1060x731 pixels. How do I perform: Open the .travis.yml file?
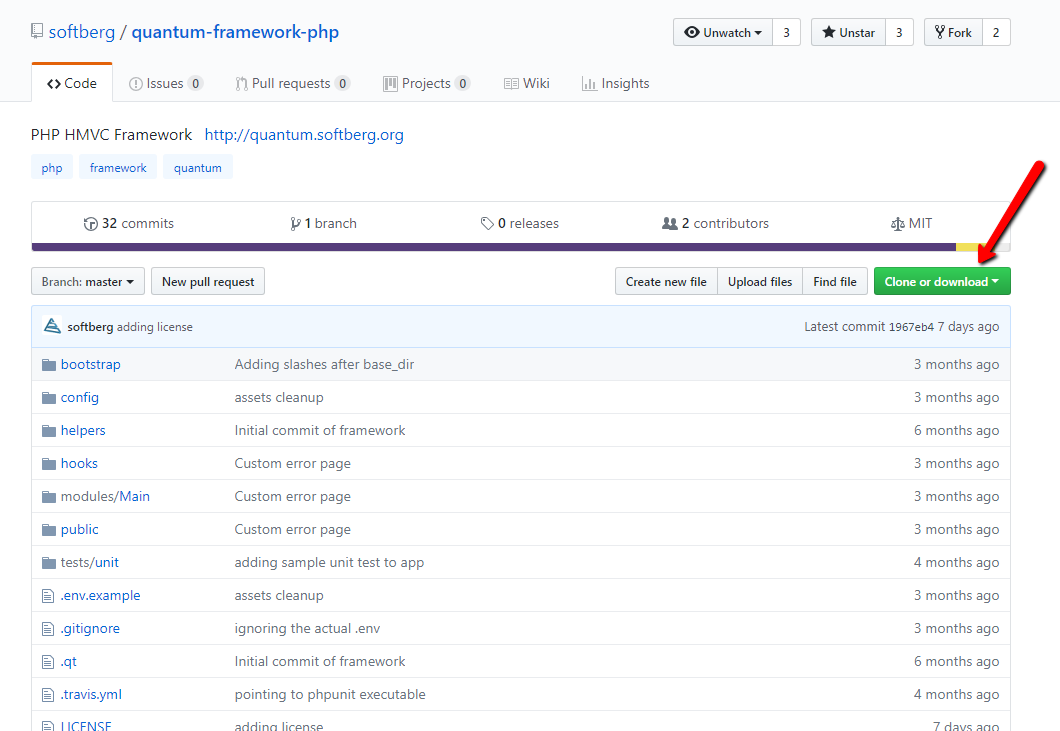(91, 694)
